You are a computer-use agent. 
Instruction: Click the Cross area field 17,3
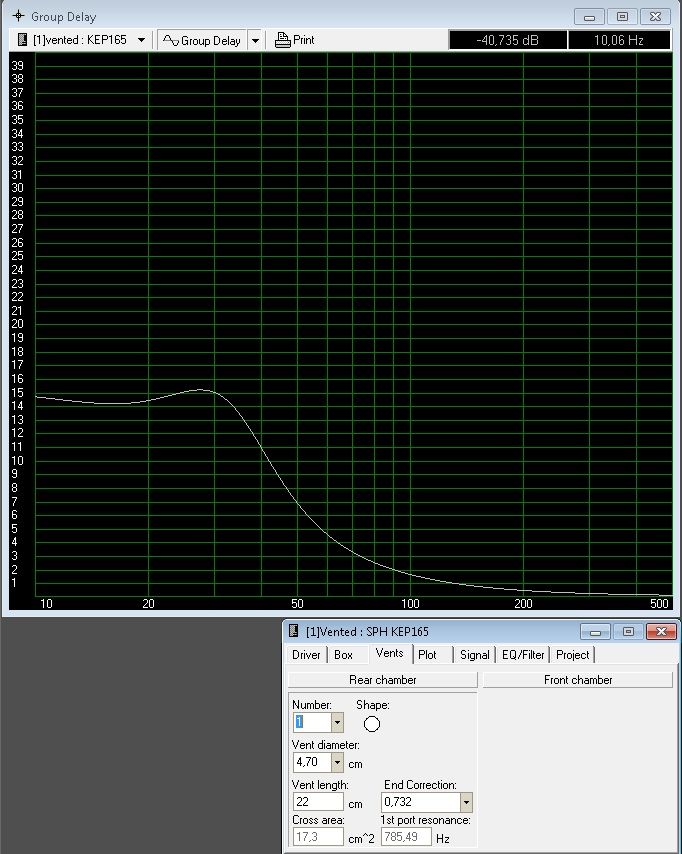point(318,837)
